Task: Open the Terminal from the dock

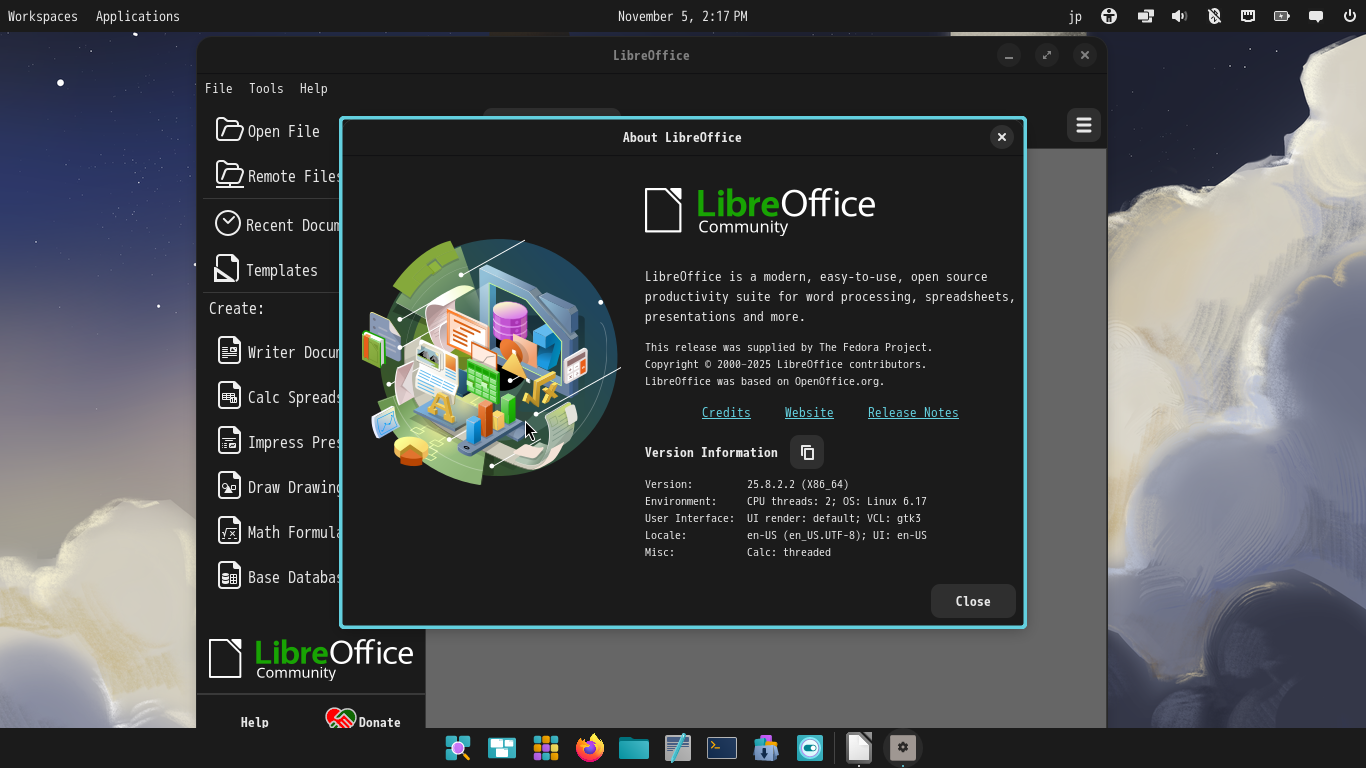Action: (722, 748)
